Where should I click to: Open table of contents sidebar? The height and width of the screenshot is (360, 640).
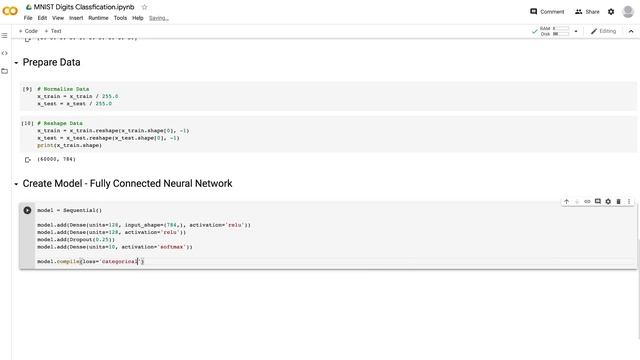point(4,36)
